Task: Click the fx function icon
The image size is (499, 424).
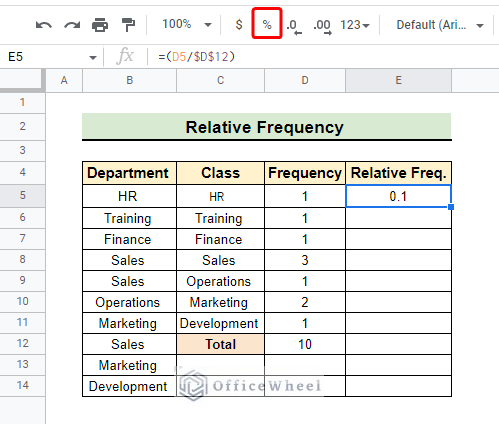Action: (125, 56)
